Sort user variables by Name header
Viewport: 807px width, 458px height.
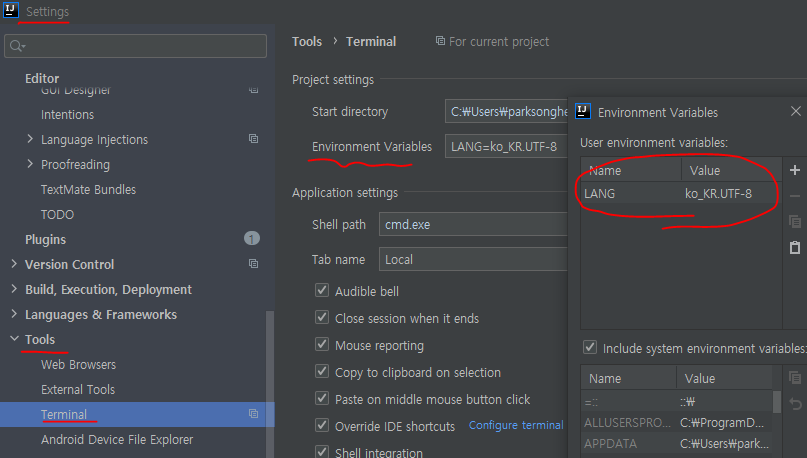(631, 170)
